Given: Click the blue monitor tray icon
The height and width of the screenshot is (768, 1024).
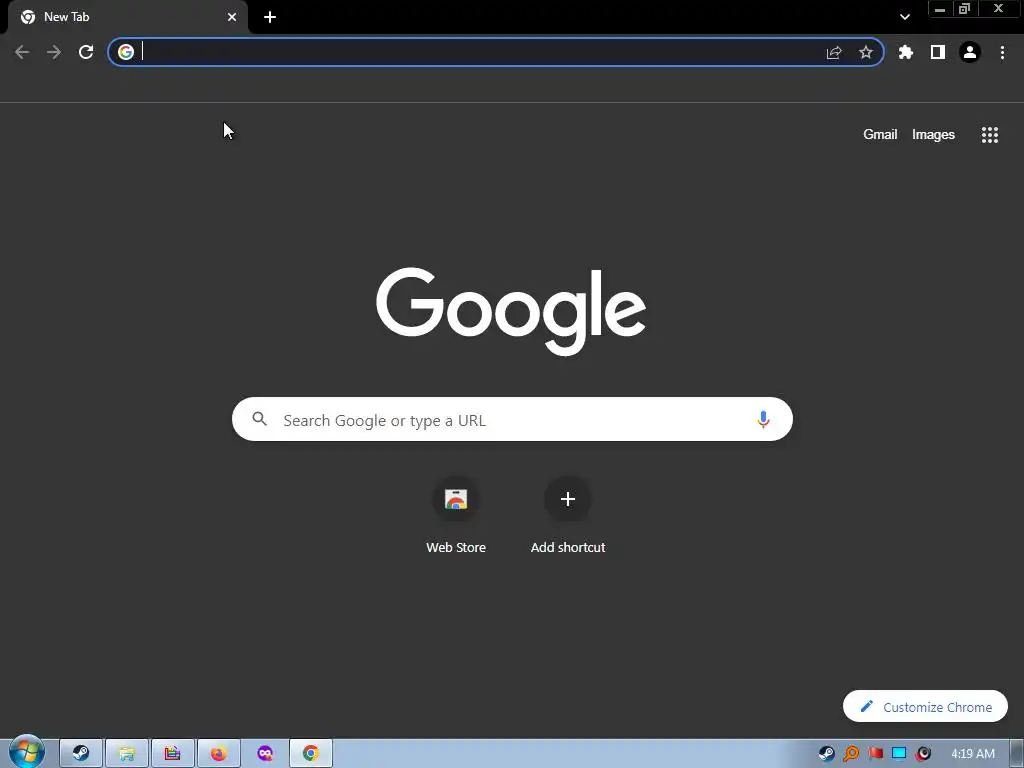Looking at the screenshot, I should (x=899, y=754).
